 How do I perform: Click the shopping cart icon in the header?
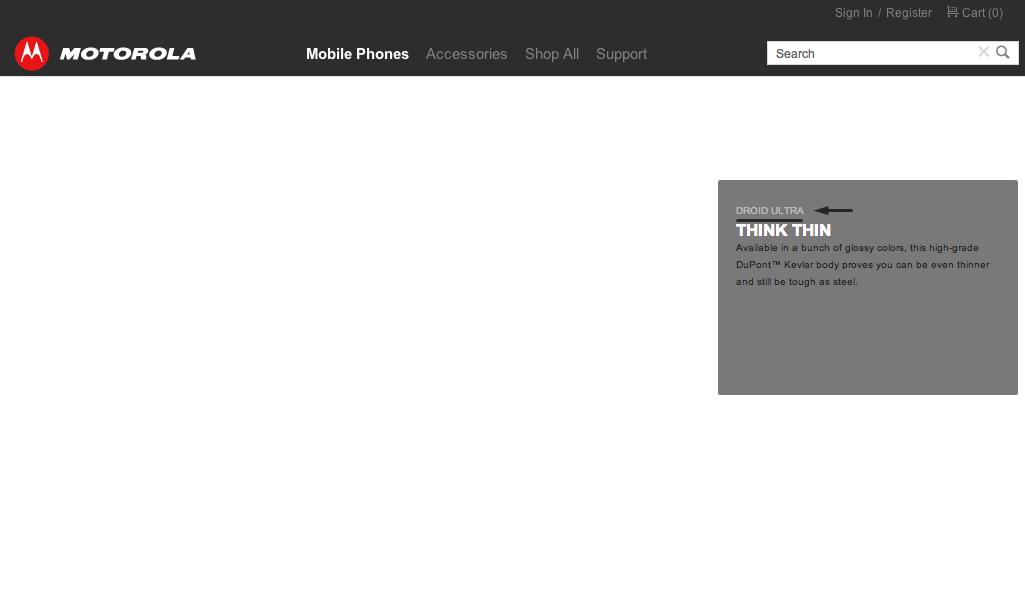pyautogui.click(x=952, y=12)
